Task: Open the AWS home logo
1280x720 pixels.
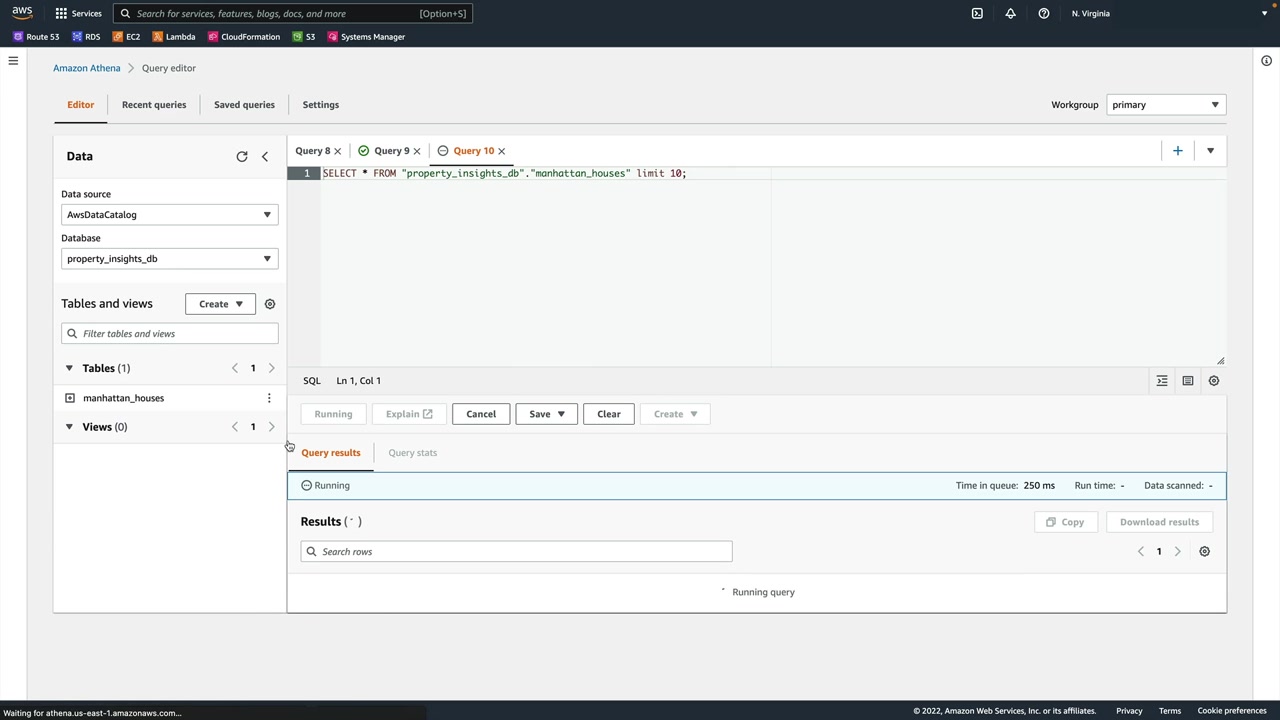Action: click(x=22, y=13)
